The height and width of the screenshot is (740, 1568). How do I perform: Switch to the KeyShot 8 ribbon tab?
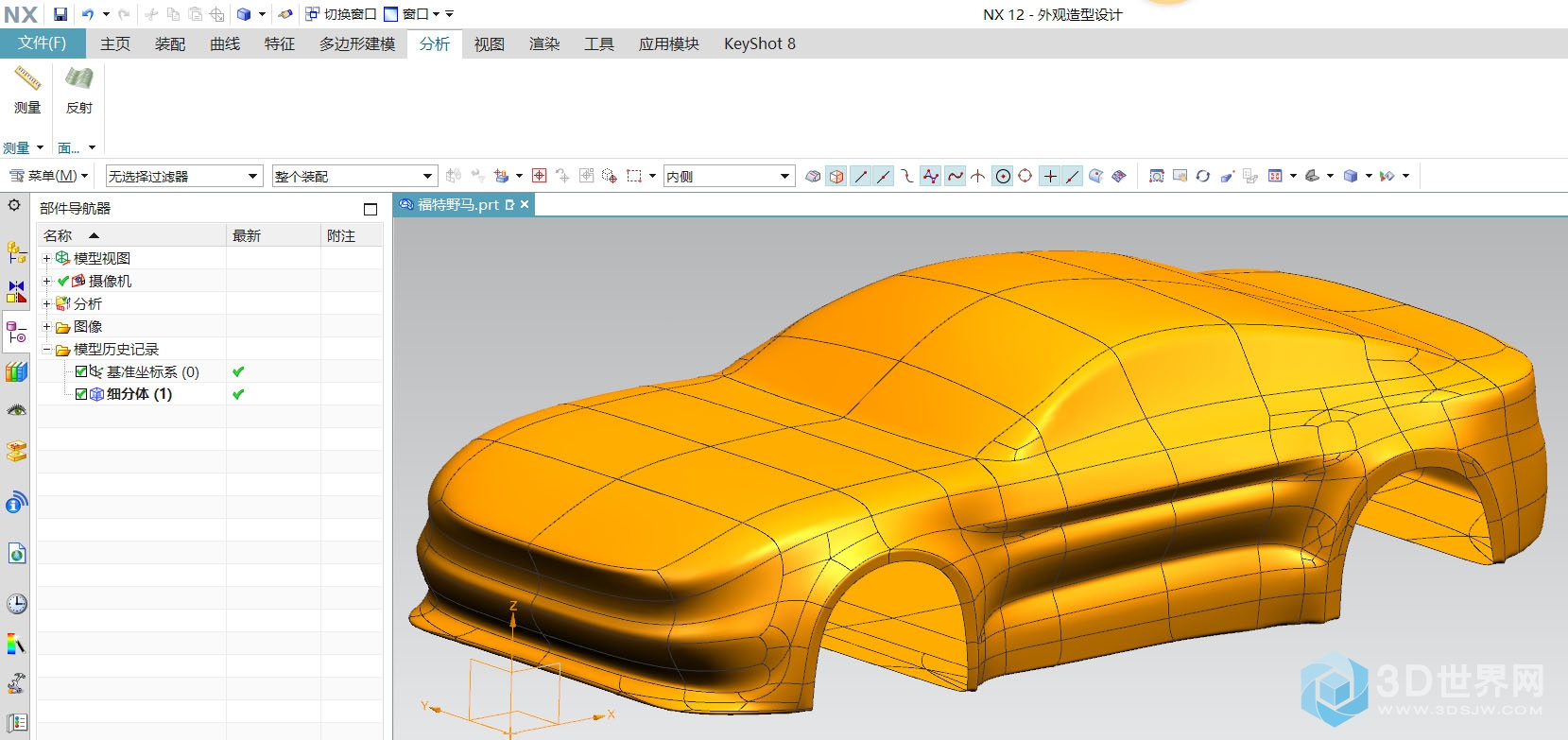760,43
